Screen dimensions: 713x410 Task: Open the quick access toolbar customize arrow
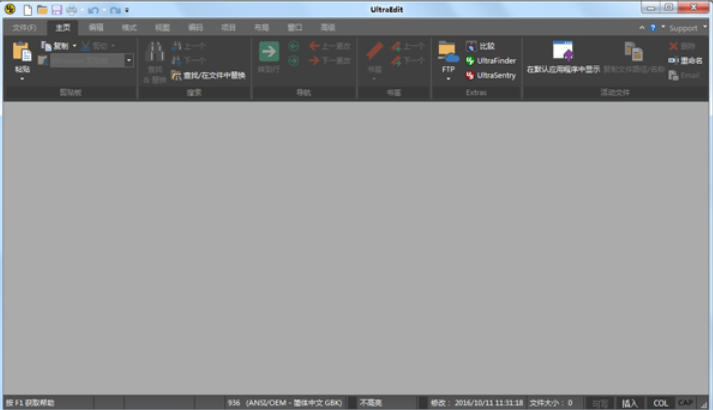(x=127, y=10)
